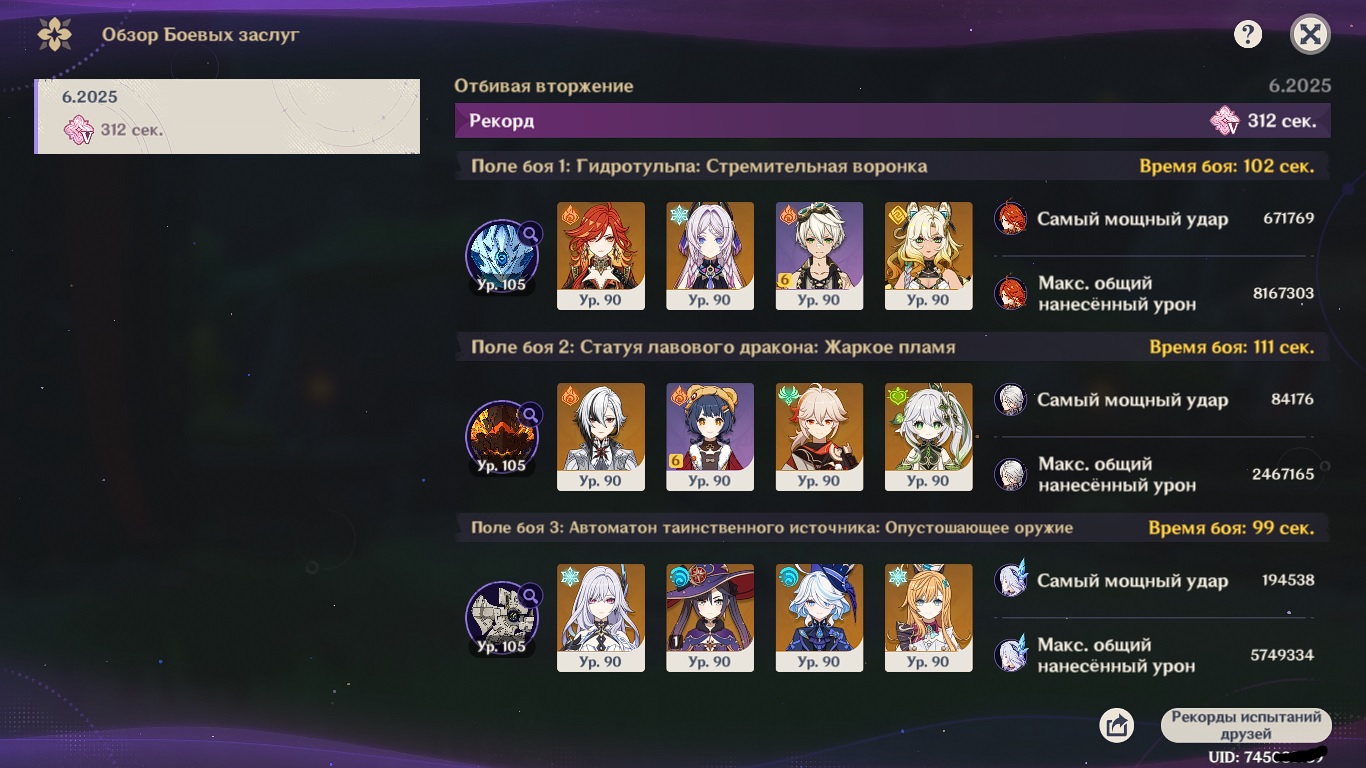Select the blonde Geo character in team 1
Image resolution: width=1366 pixels, height=768 pixels.
(928, 256)
